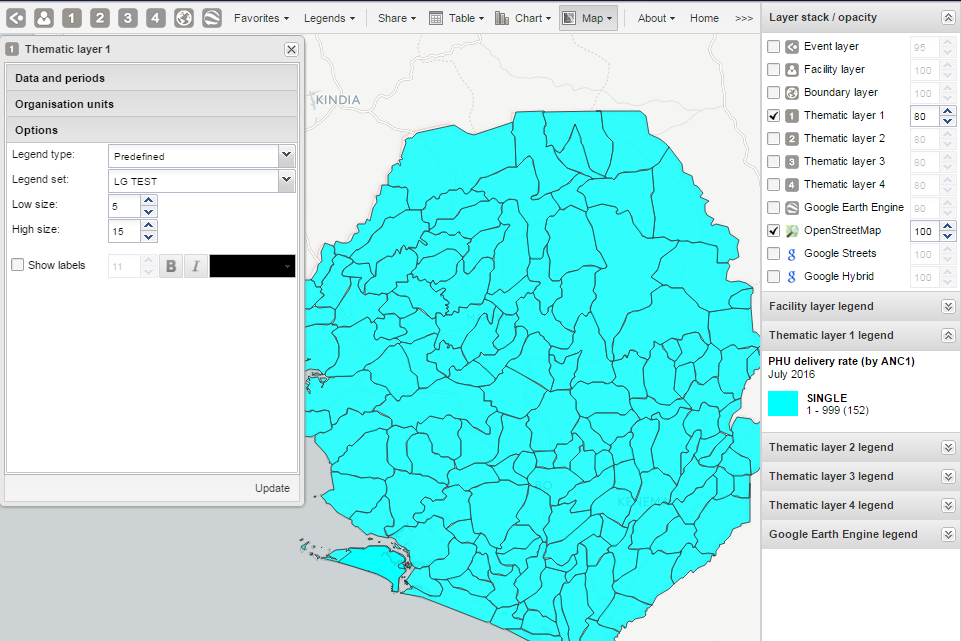961x641 pixels.
Task: Open the Legend set dropdown
Action: pos(286,180)
